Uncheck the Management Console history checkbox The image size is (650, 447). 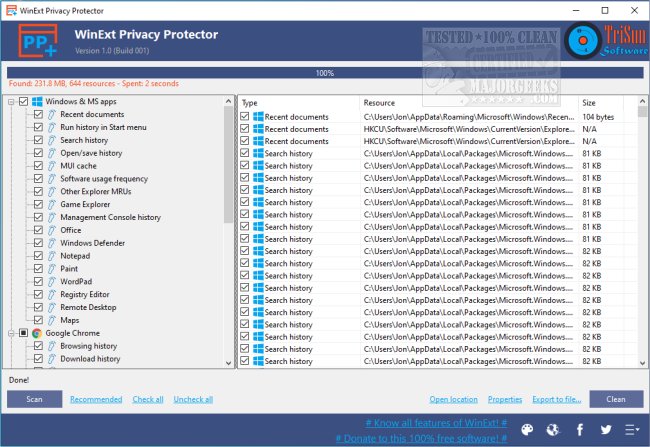click(x=38, y=217)
